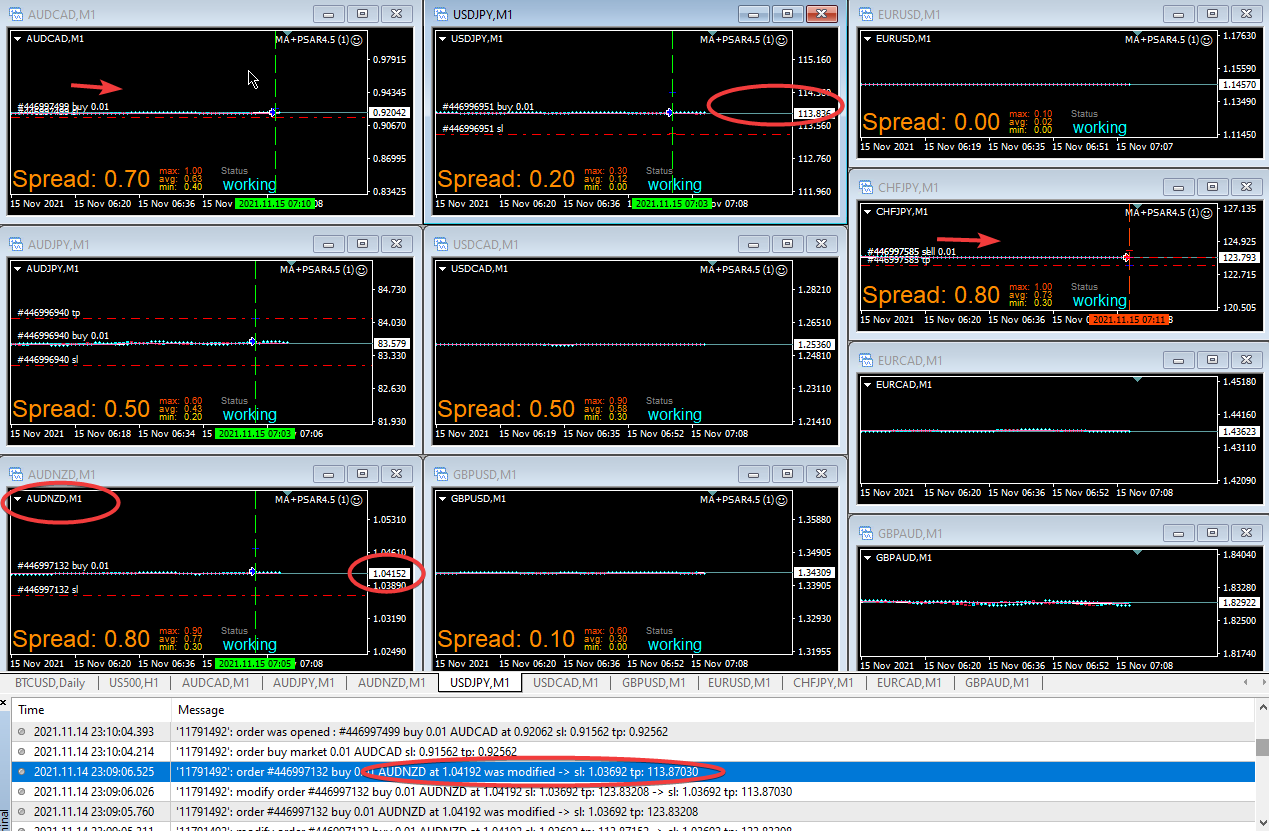Screen dimensions: 1269x831
Task: Switch to the EURCAD,M1 chart tab
Action: click(x=909, y=683)
